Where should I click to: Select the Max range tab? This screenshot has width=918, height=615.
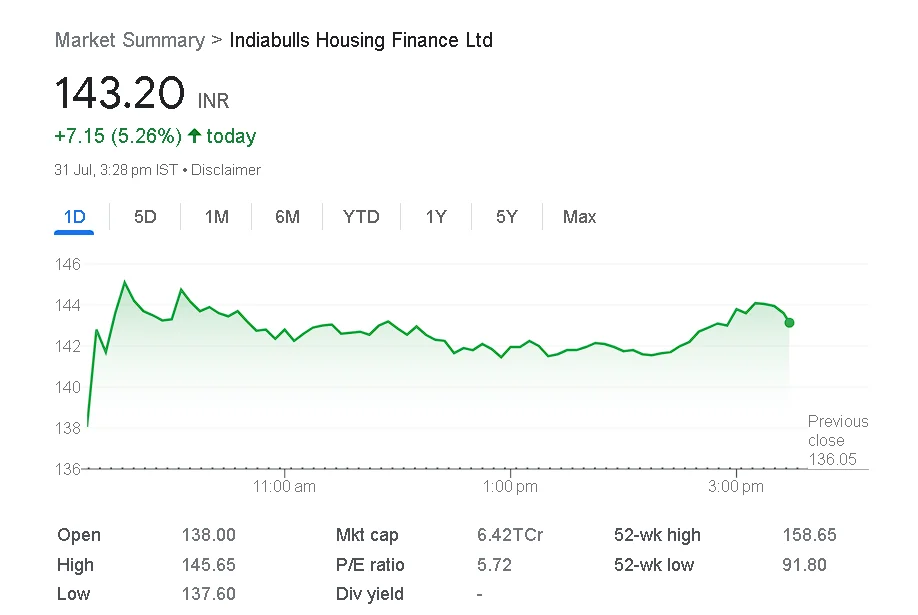[580, 217]
